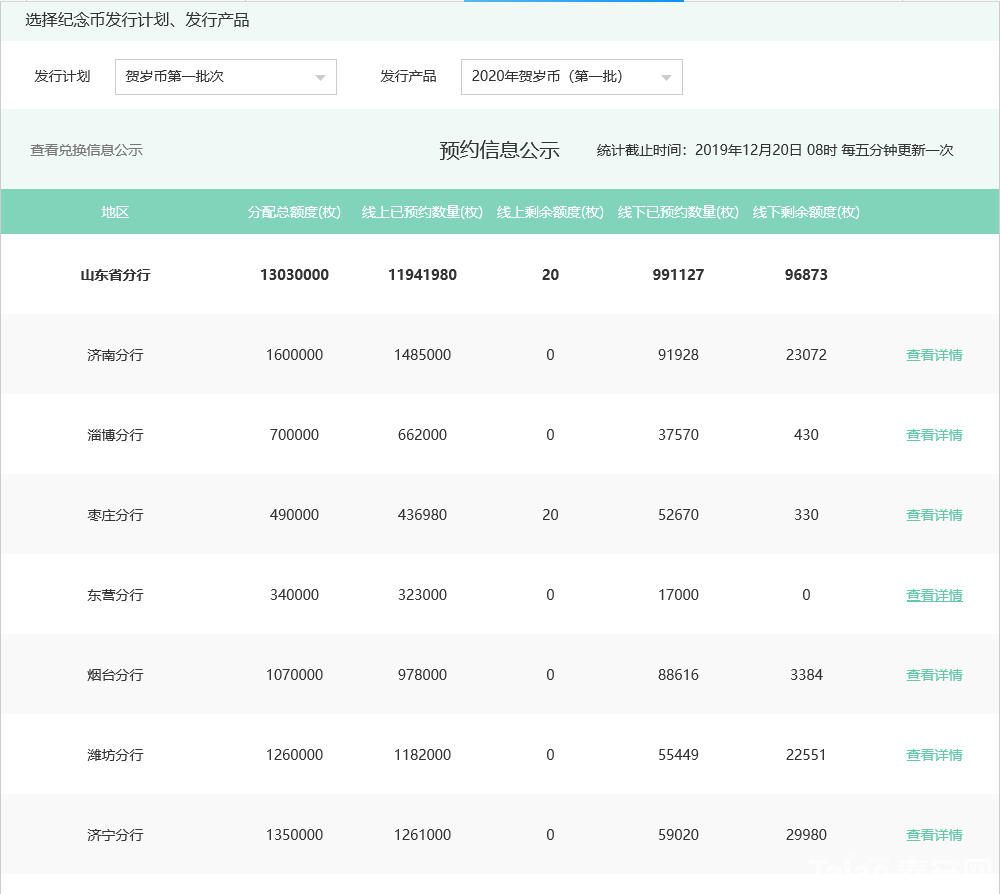Click the 选择纪念币发行计划、发行产品 title
The height and width of the screenshot is (894, 1000).
click(x=137, y=20)
